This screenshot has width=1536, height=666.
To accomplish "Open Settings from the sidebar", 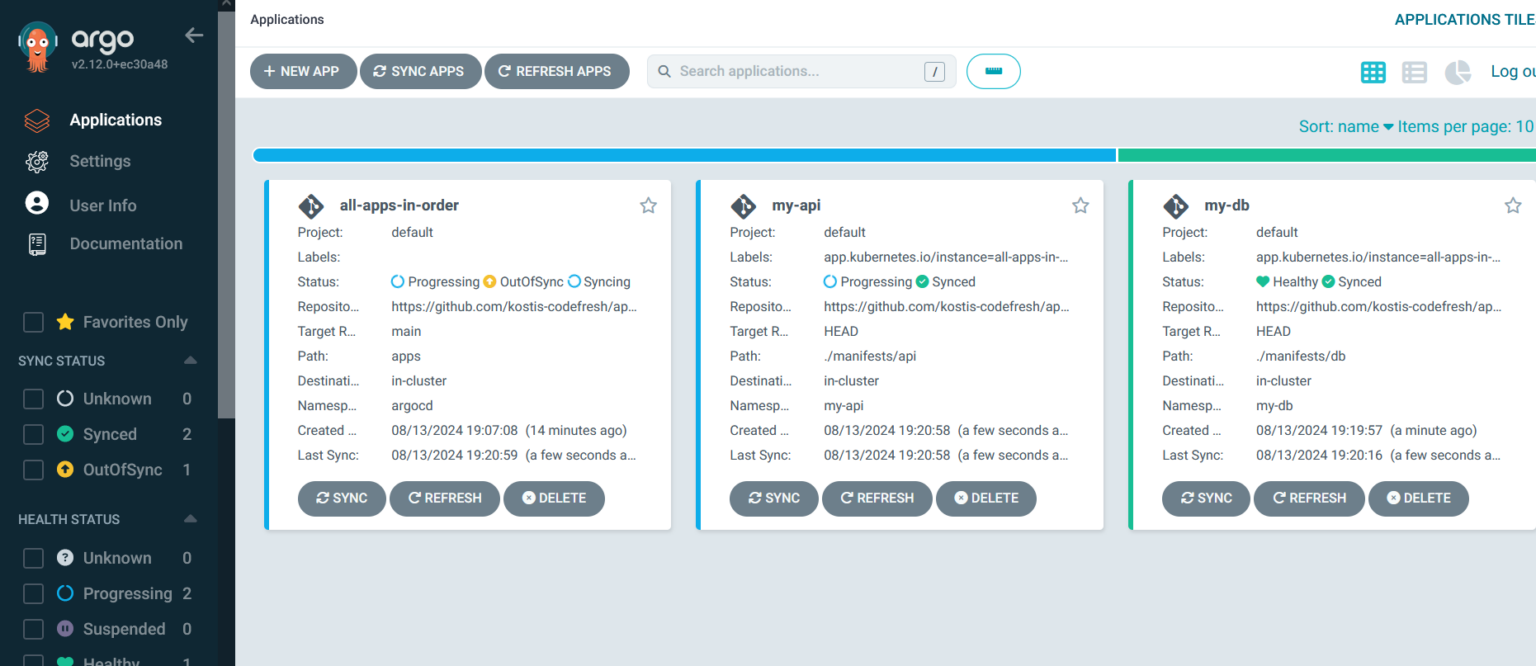I will pyautogui.click(x=99, y=161).
